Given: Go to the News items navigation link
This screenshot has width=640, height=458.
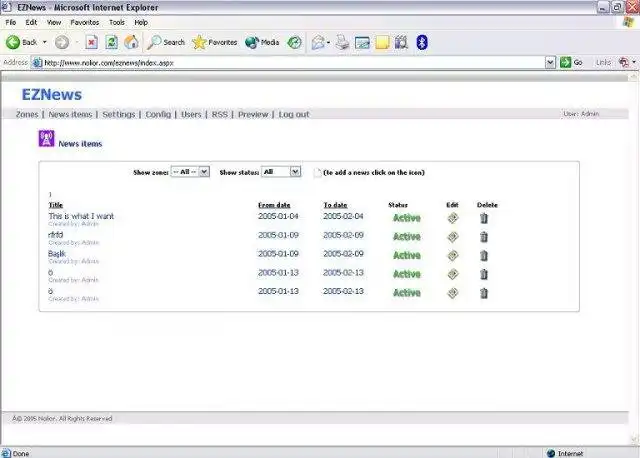Looking at the screenshot, I should 70,114.
